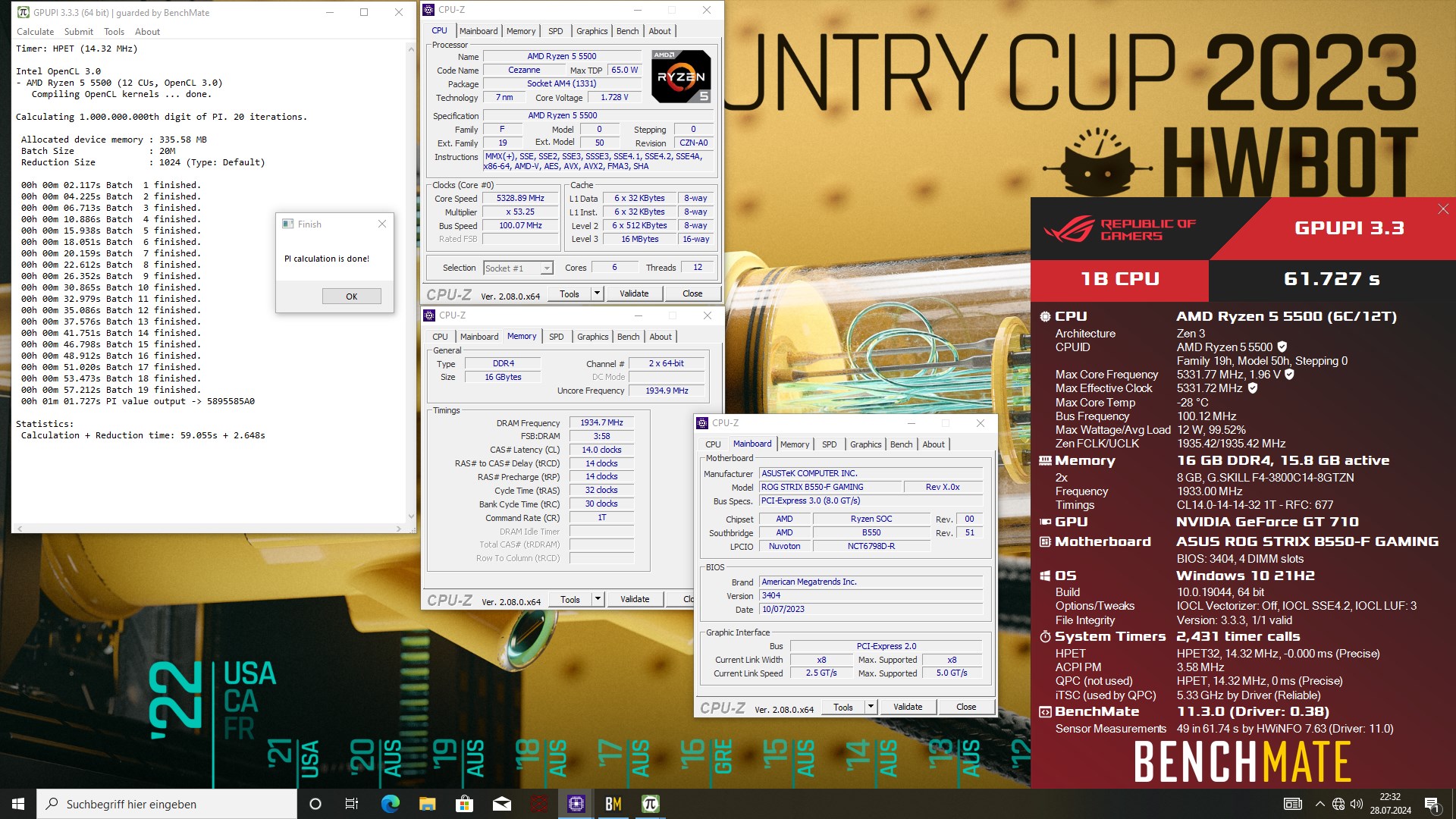
Task: Expand Tools dropdown arrow in top CPU-Z
Action: click(x=597, y=293)
